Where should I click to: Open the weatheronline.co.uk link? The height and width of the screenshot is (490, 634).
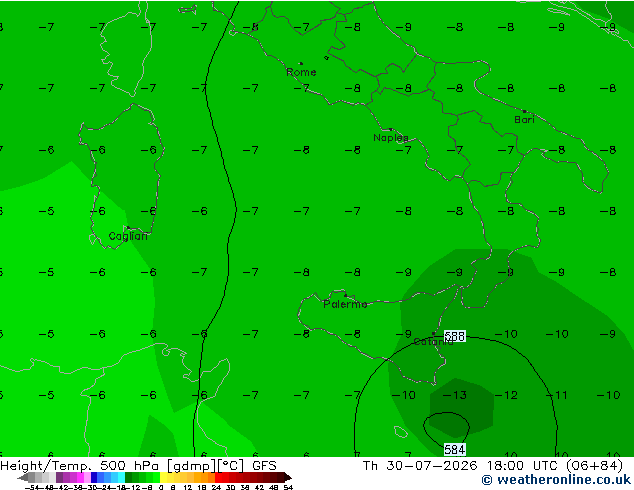click(556, 480)
